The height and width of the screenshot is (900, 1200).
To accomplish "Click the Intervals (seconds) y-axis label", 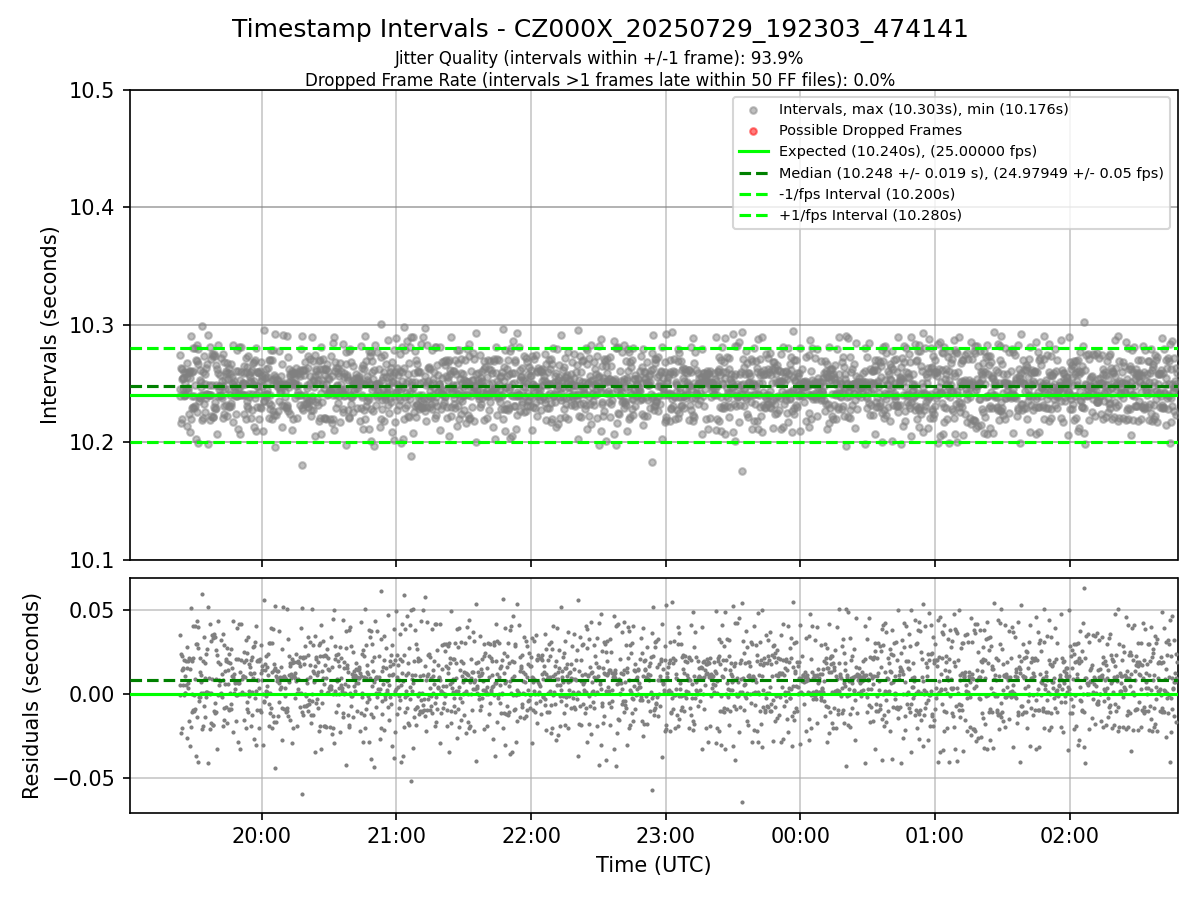I will (50, 325).
